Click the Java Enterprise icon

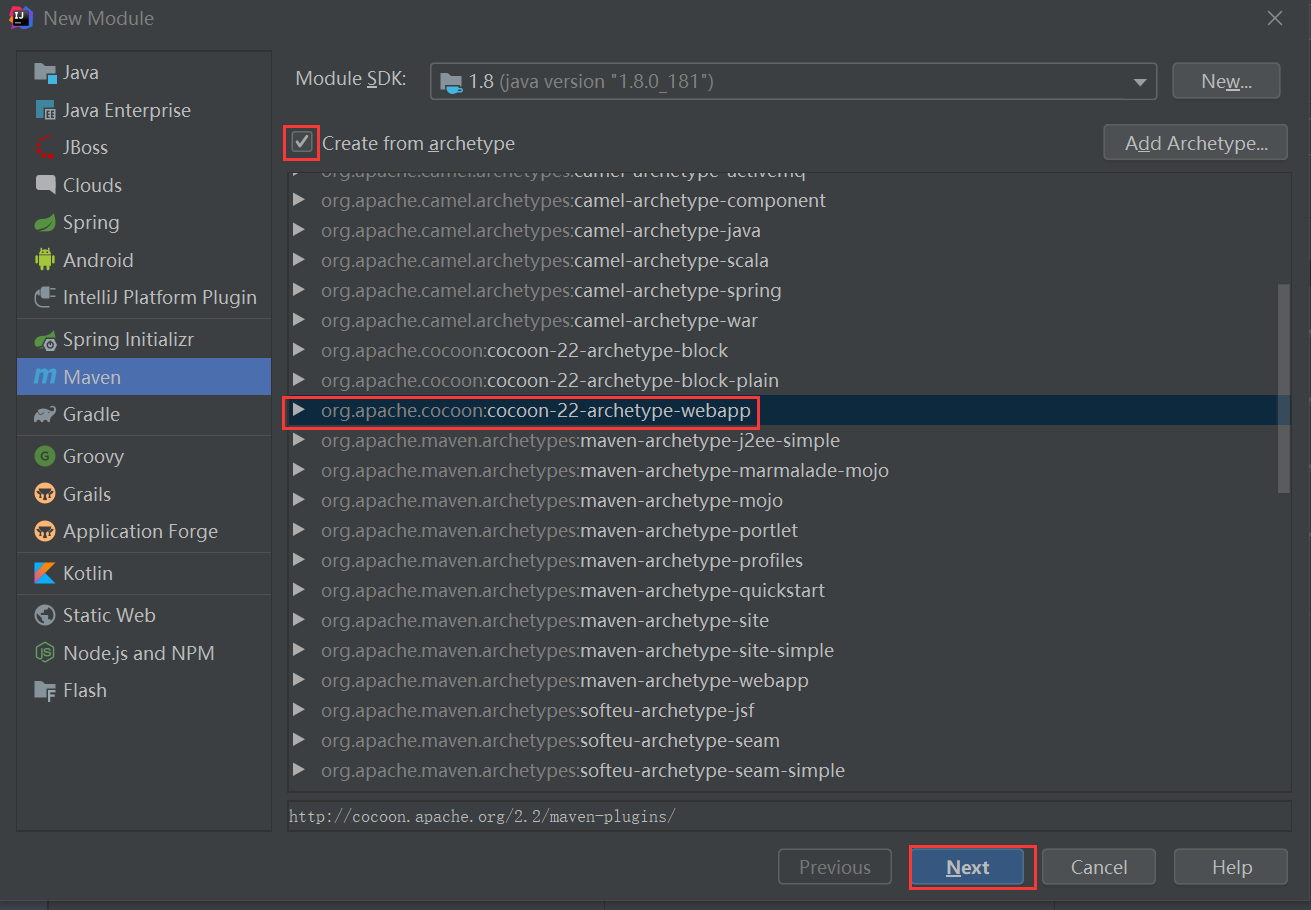pyautogui.click(x=45, y=110)
